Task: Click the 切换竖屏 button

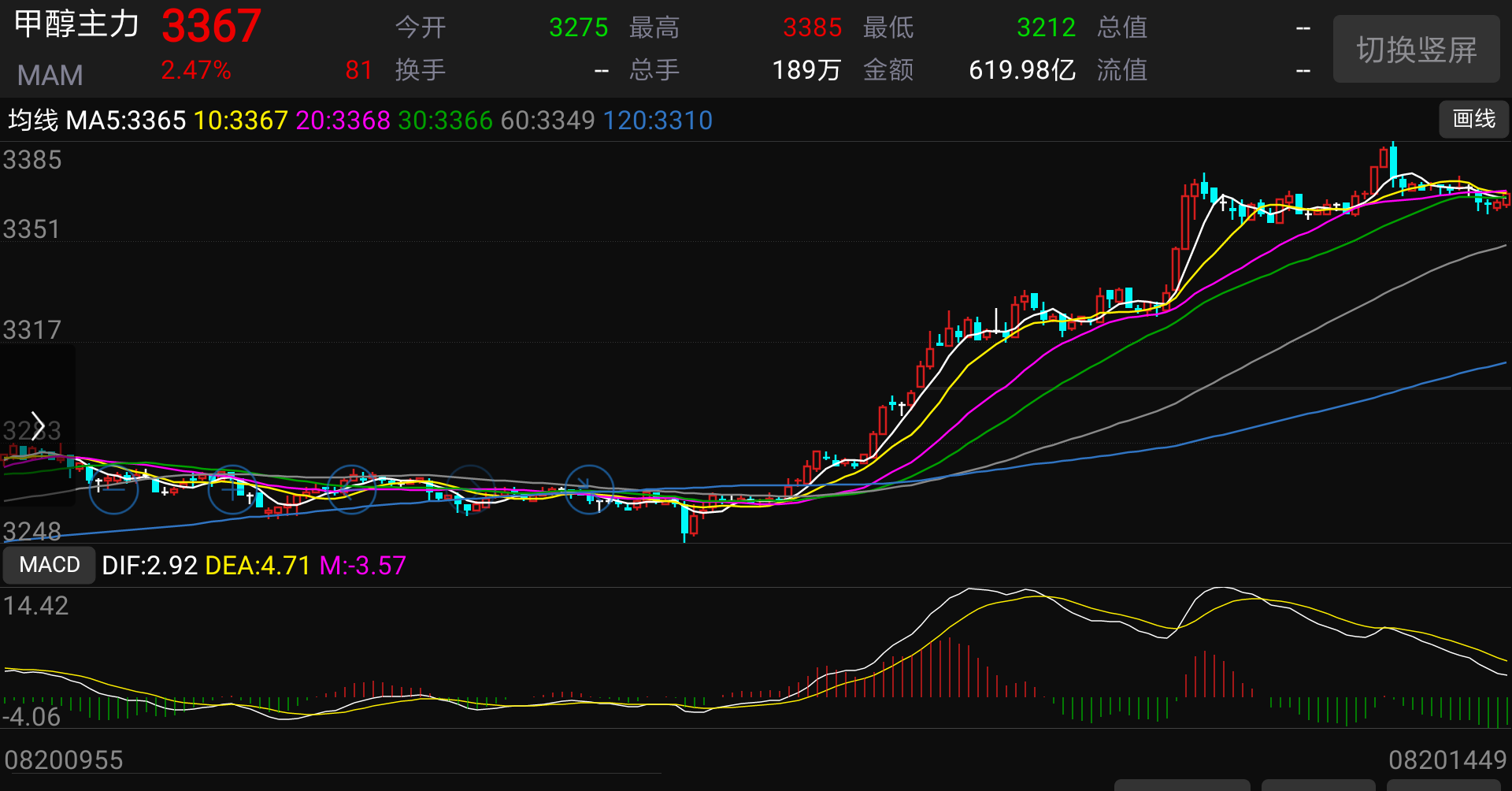Action: coord(1416,50)
